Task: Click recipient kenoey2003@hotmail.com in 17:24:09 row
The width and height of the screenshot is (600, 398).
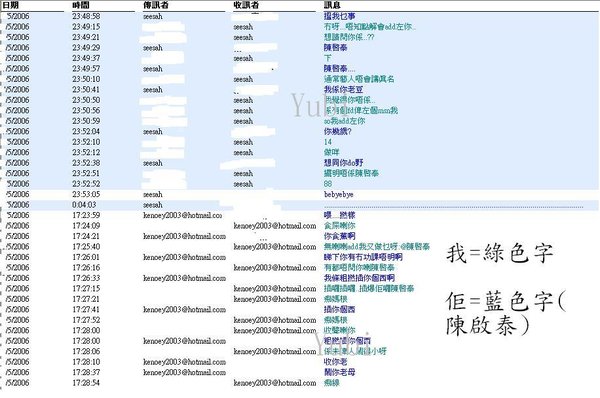Action: pos(275,226)
